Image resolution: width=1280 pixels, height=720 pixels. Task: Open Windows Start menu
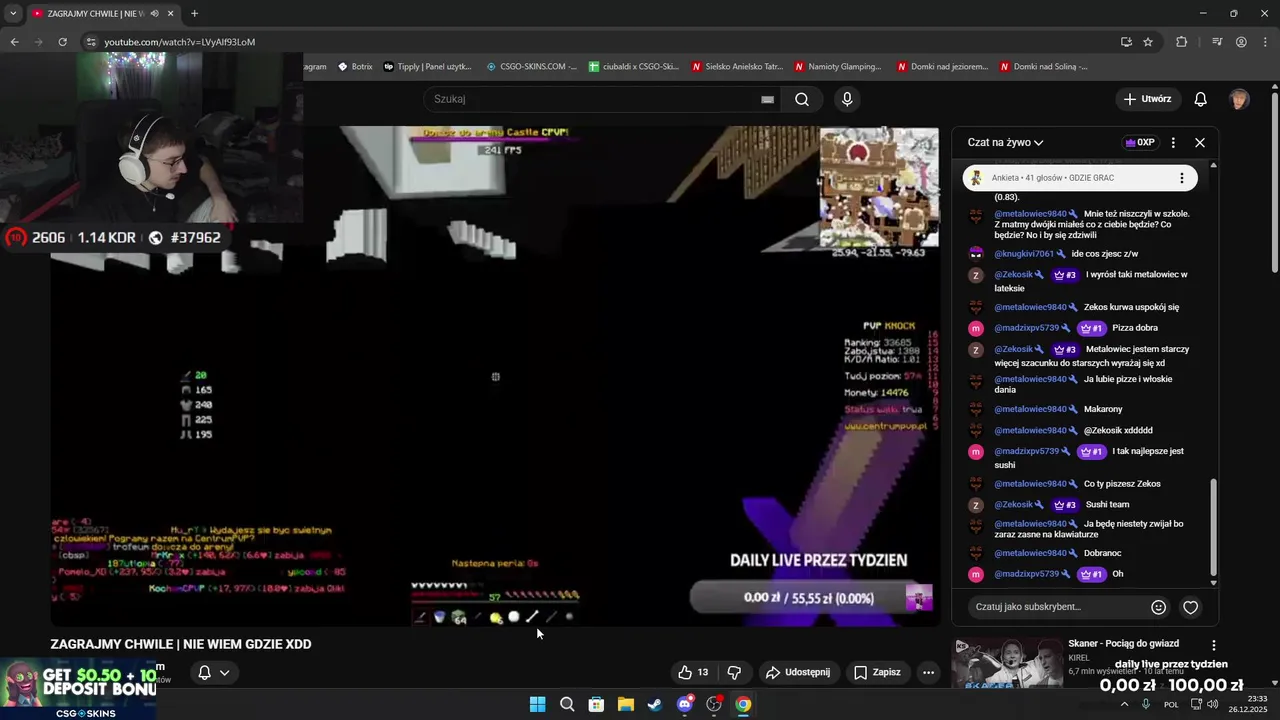click(537, 704)
